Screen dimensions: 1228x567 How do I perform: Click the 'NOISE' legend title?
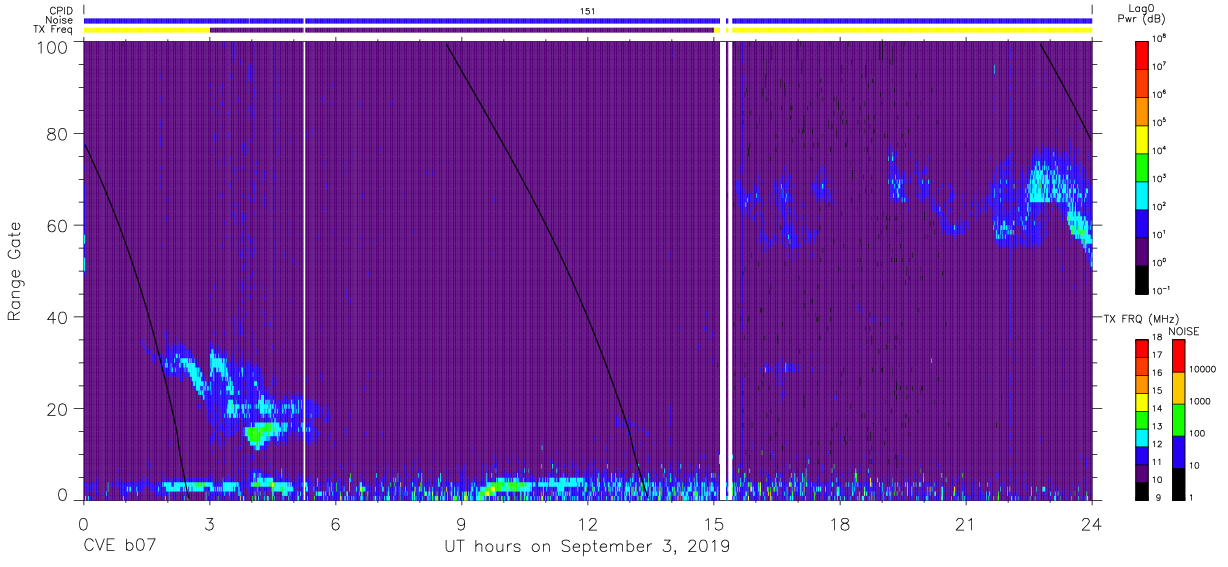1183,330
